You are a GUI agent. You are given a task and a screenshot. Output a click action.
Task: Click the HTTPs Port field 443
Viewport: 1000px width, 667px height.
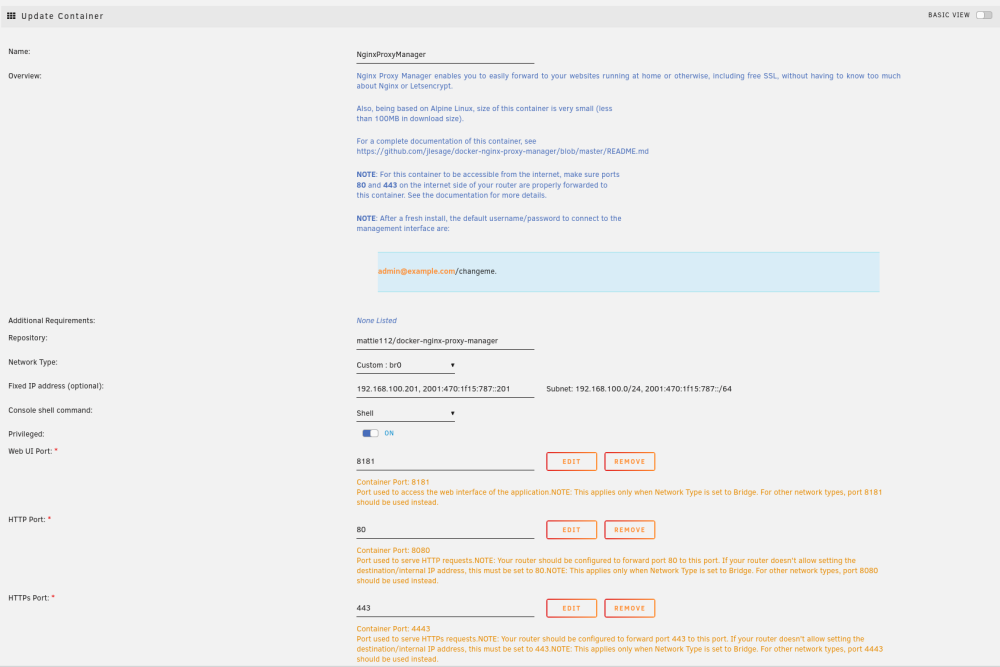coord(445,608)
